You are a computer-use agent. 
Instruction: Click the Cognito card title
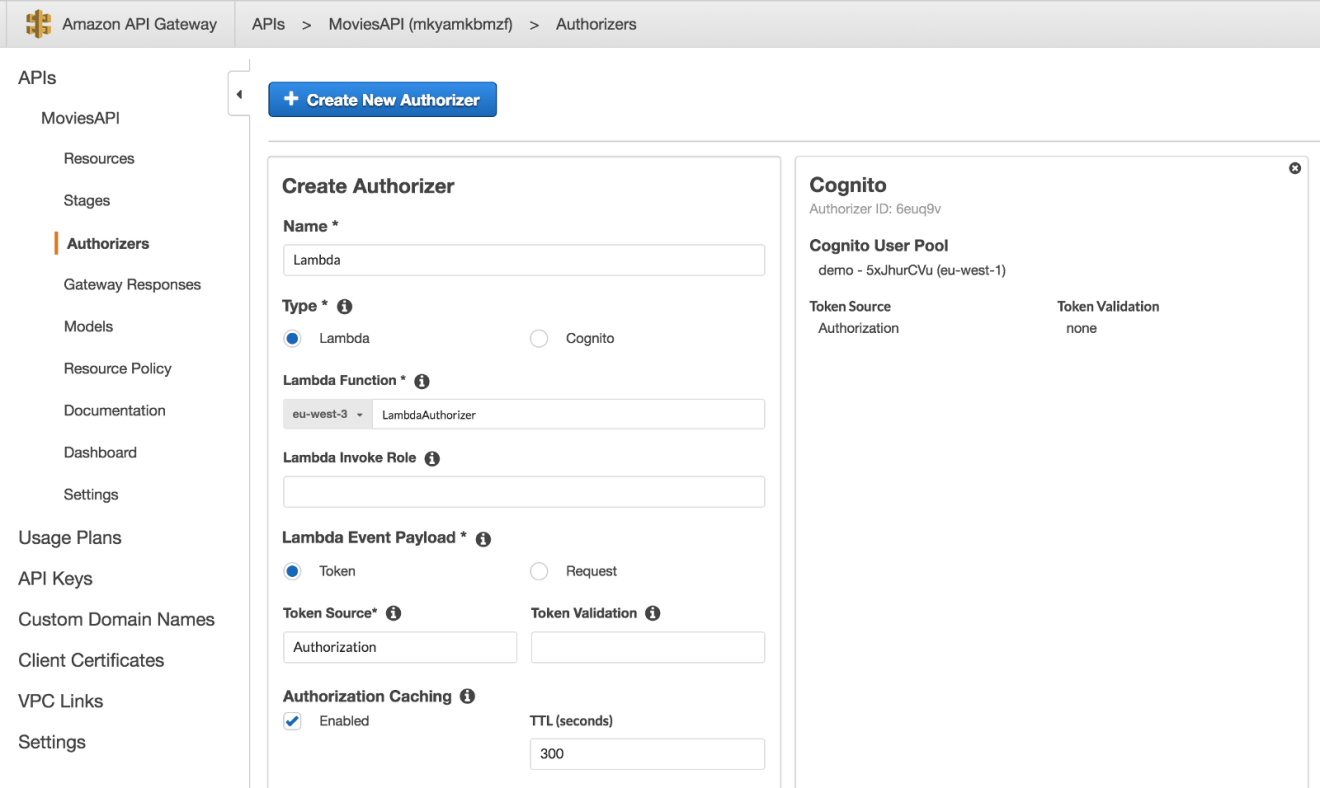pyautogui.click(x=848, y=185)
